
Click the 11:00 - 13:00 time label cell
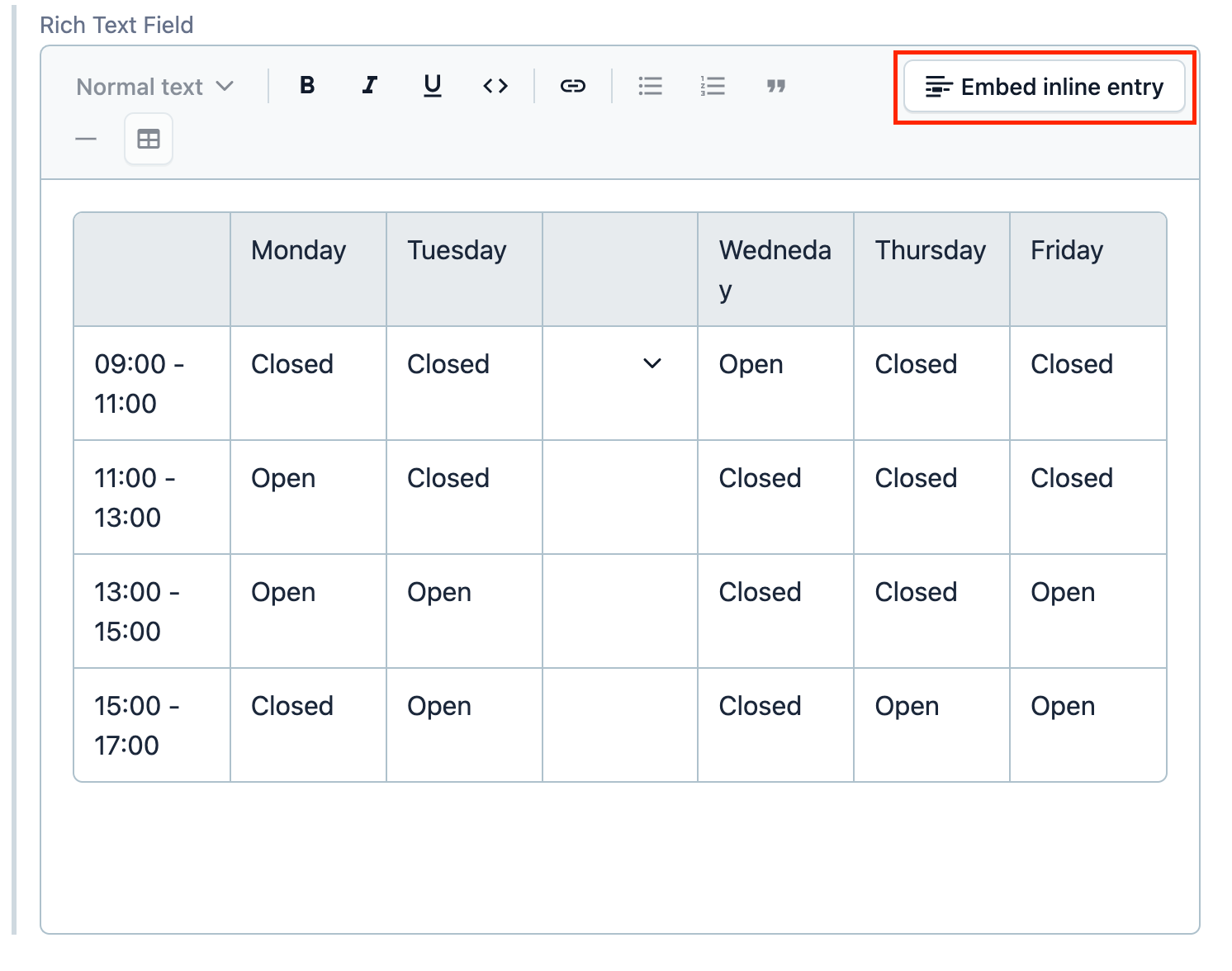click(x=151, y=496)
